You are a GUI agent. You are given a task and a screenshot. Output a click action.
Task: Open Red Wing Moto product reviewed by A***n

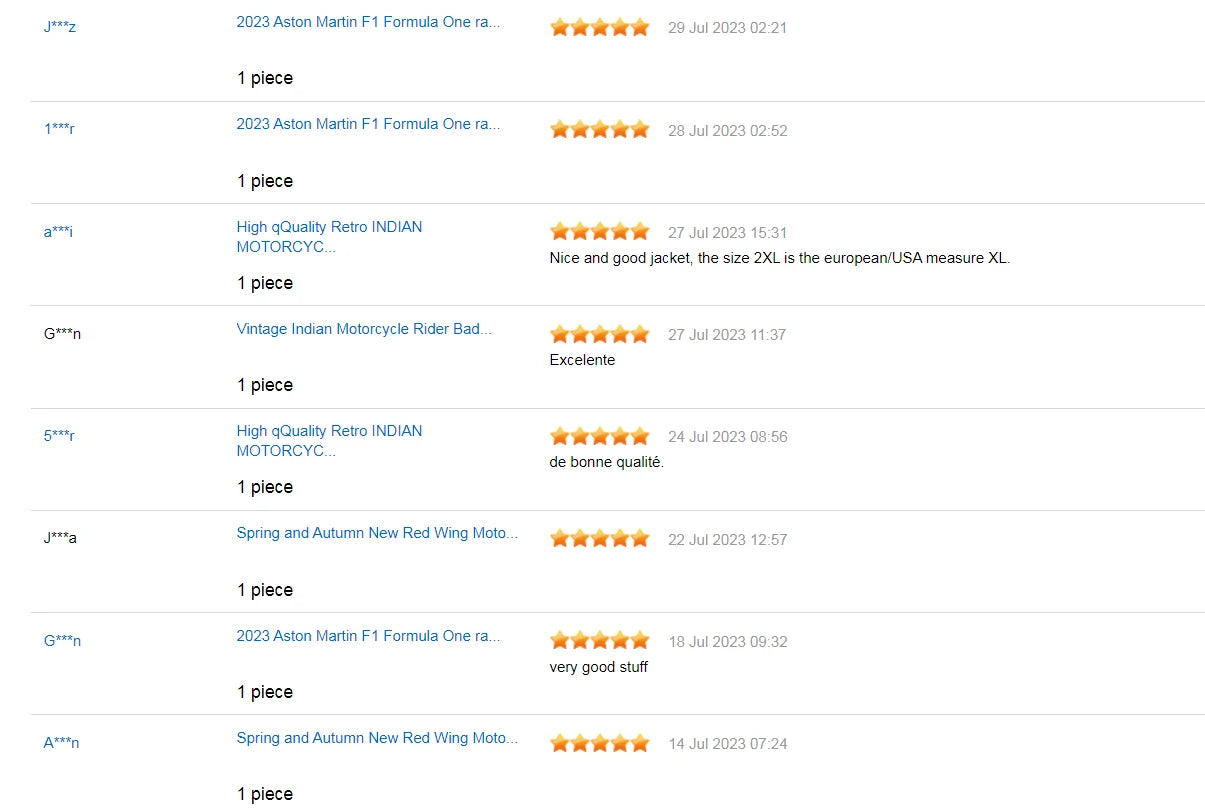point(377,738)
